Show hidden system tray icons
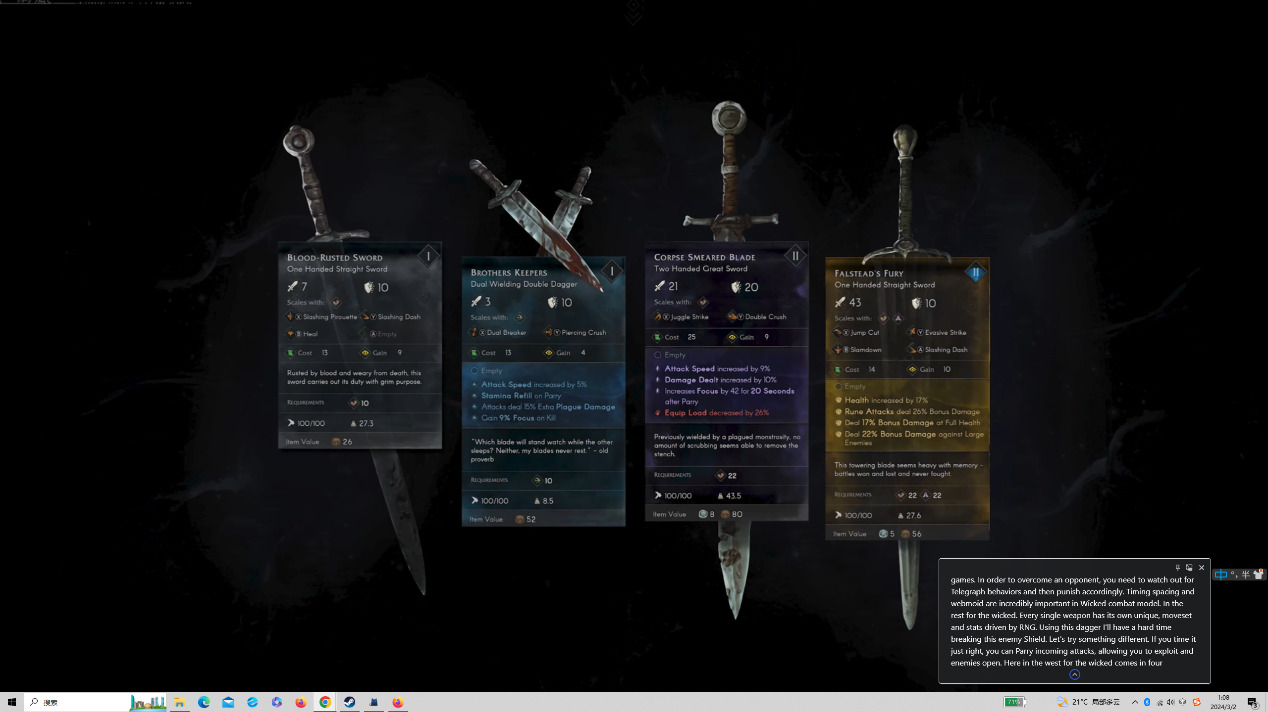The image size is (1268, 712). (1134, 702)
